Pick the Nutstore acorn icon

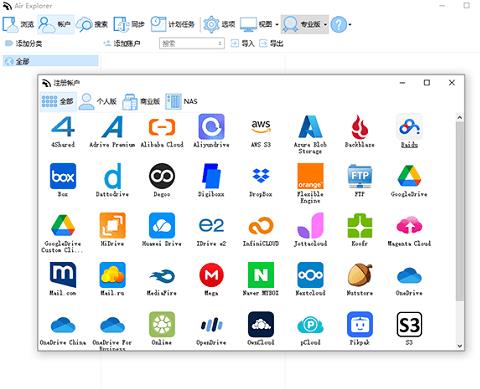pos(359,279)
